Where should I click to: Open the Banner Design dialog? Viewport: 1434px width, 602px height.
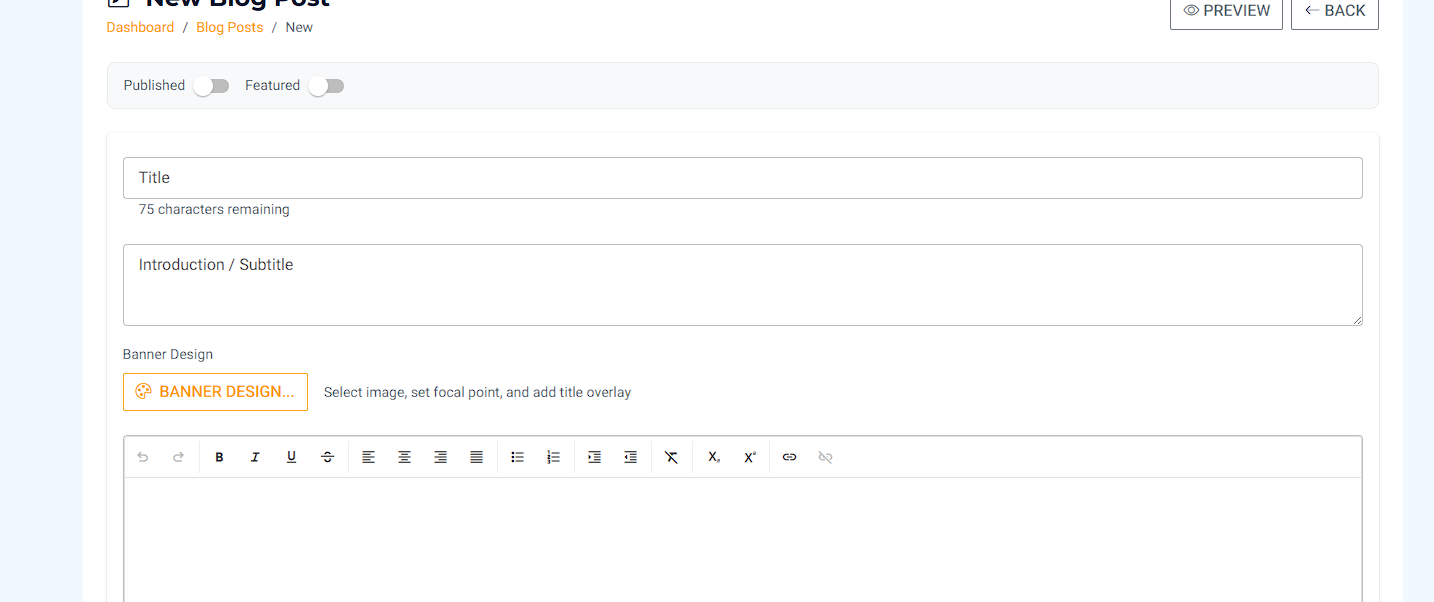click(x=215, y=392)
